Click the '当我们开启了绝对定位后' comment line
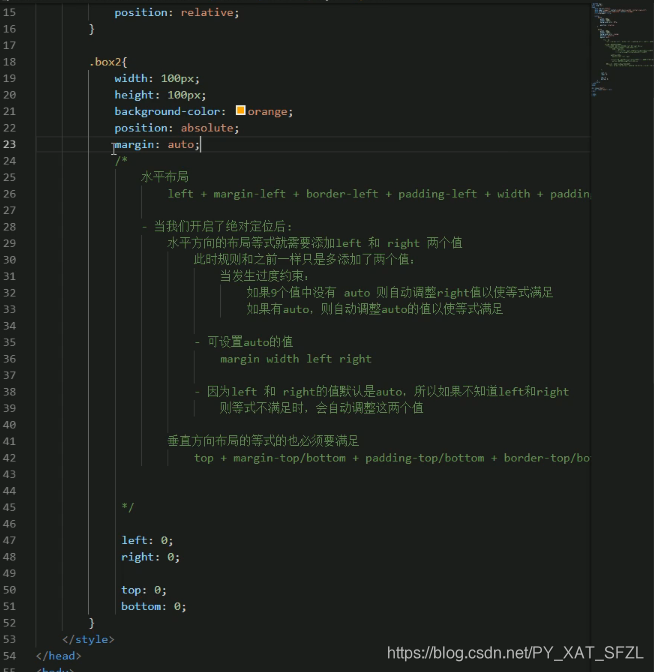Screen dimensions: 654x672 tap(217, 226)
